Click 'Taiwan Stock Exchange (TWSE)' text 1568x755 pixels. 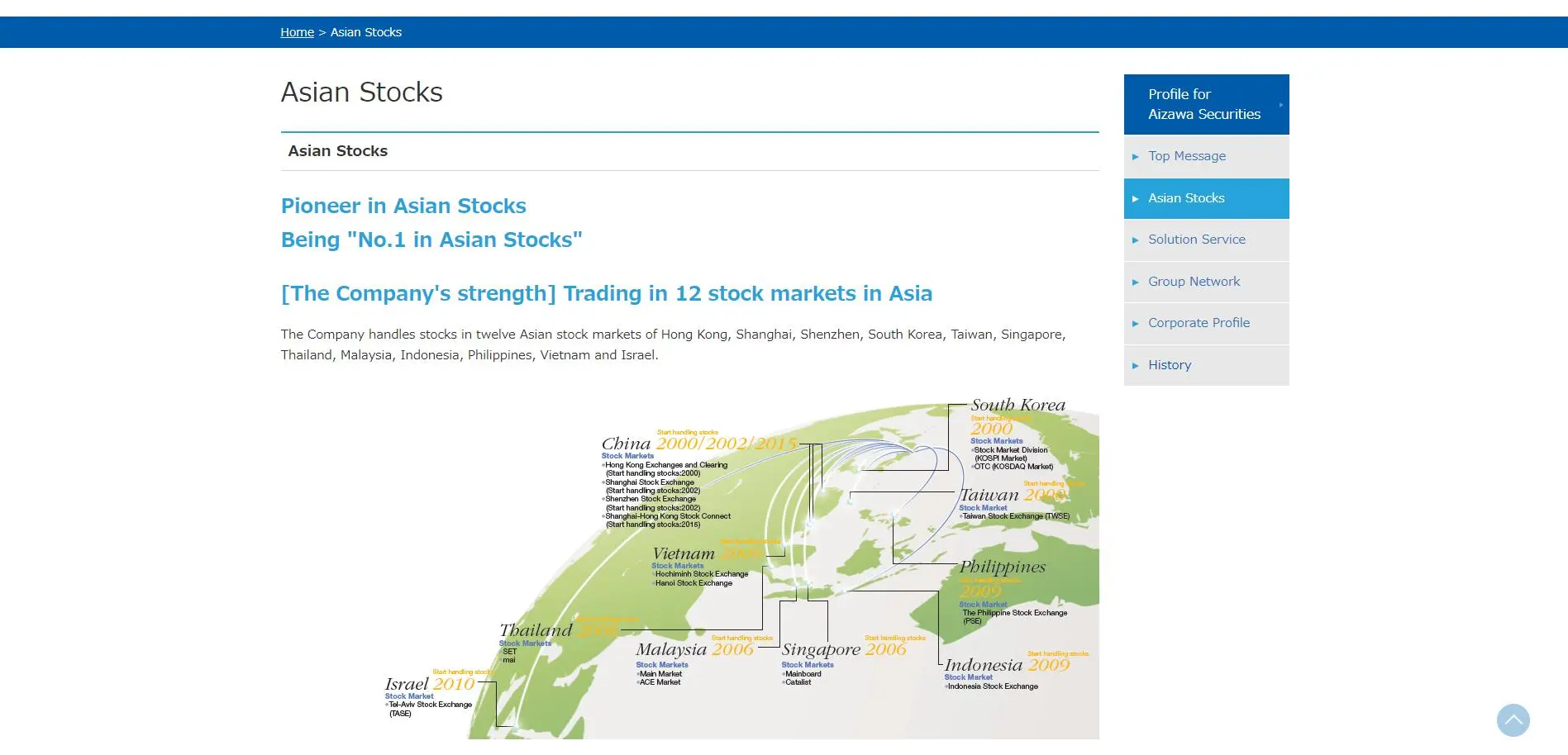[x=1016, y=516]
